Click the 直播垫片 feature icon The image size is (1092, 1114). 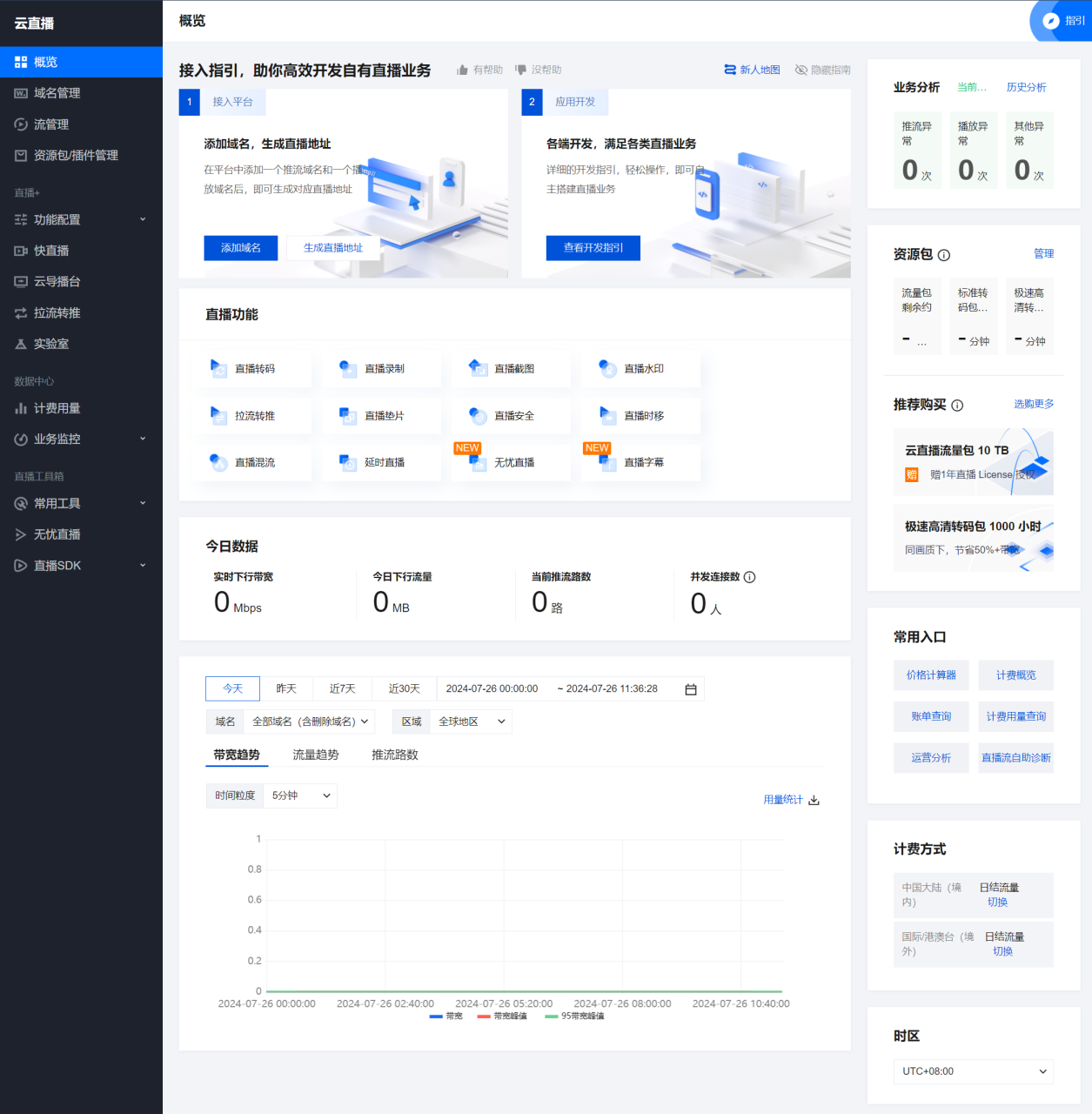[348, 415]
